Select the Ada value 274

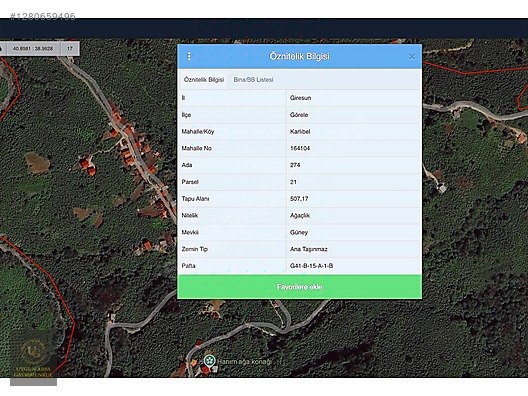tap(354, 165)
